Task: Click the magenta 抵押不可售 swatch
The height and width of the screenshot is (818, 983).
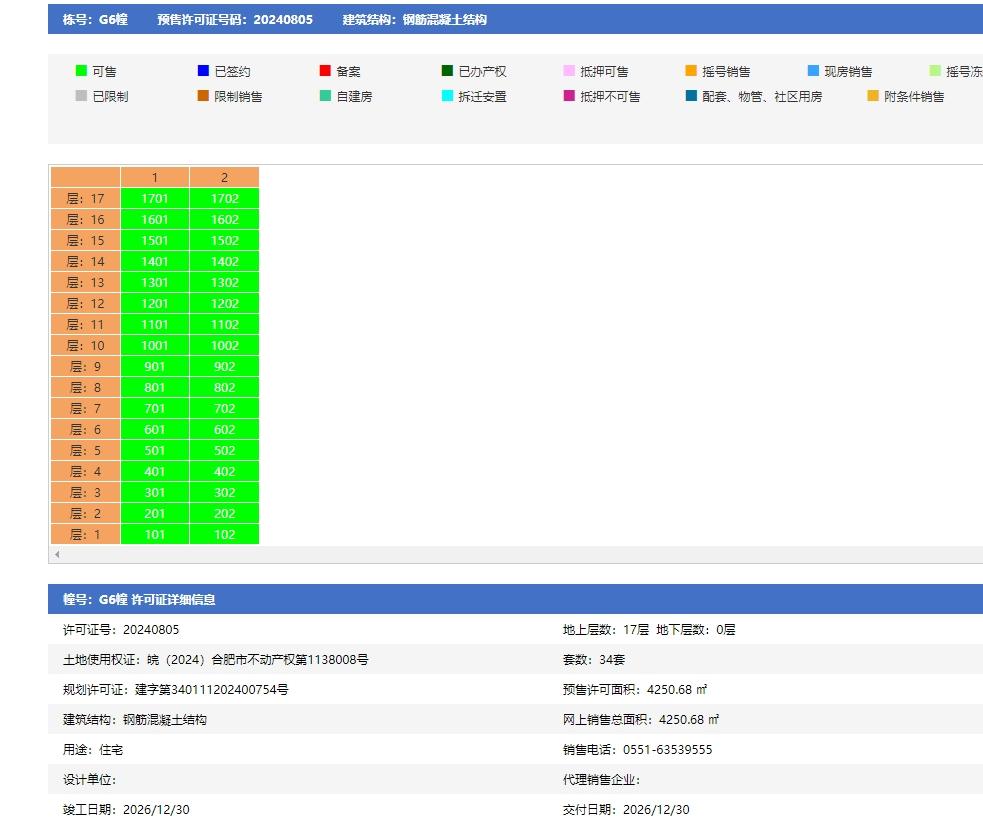Action: pyautogui.click(x=569, y=96)
